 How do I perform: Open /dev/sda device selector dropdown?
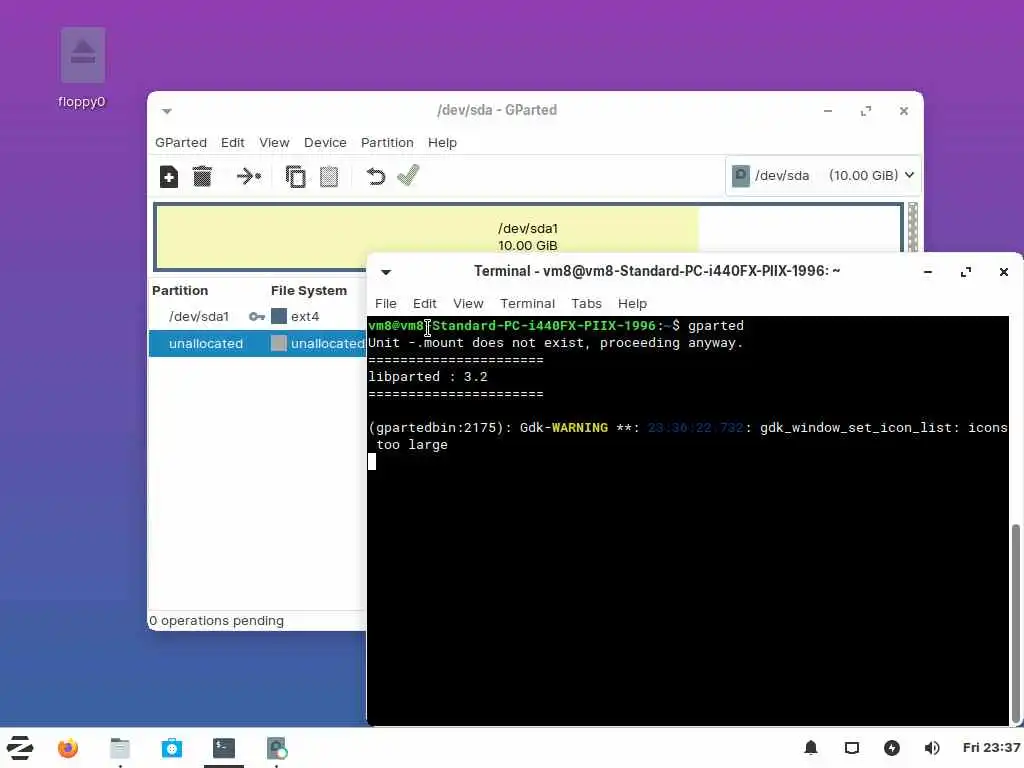click(824, 176)
